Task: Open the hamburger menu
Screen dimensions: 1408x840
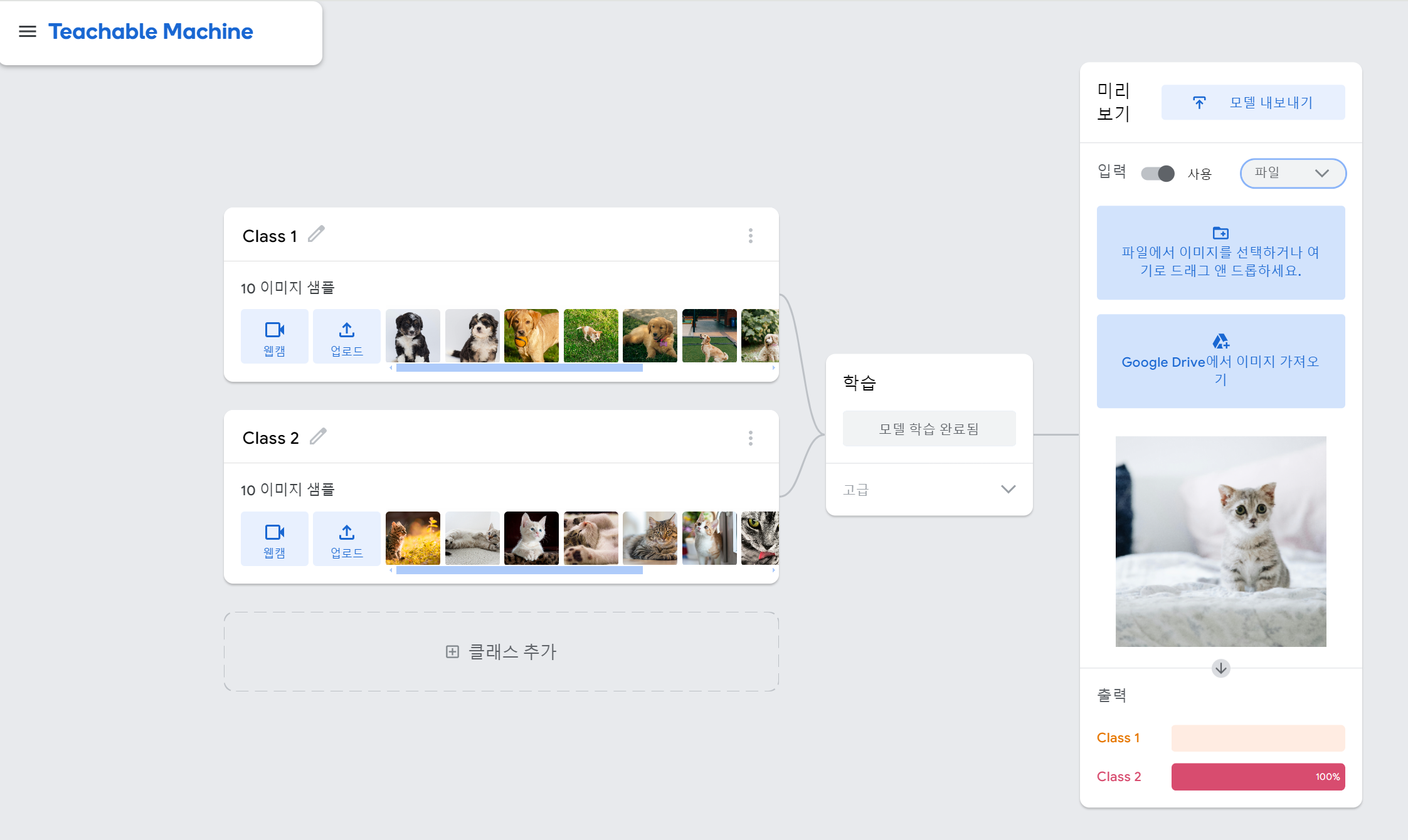Action: [x=27, y=31]
